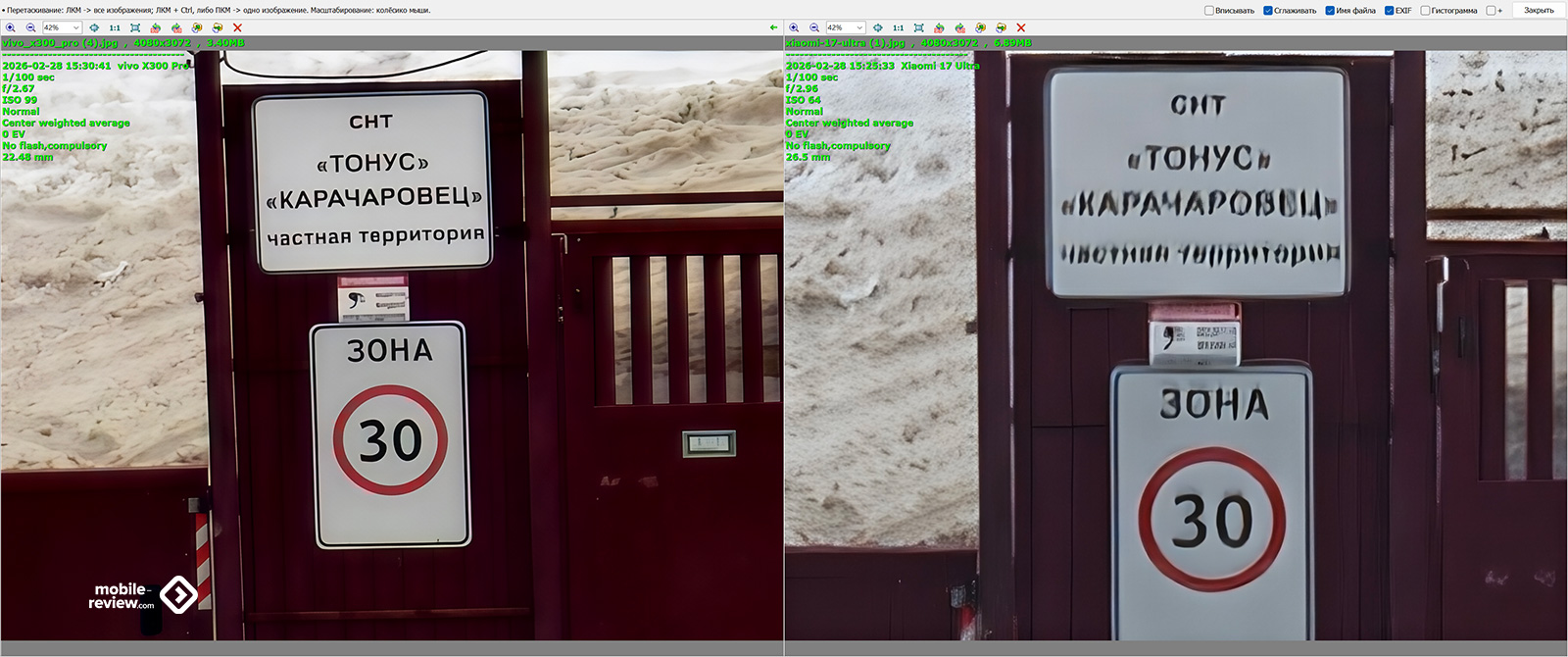The image size is (1568, 657).
Task: Zoom out on the left vivo image
Action: click(x=30, y=27)
